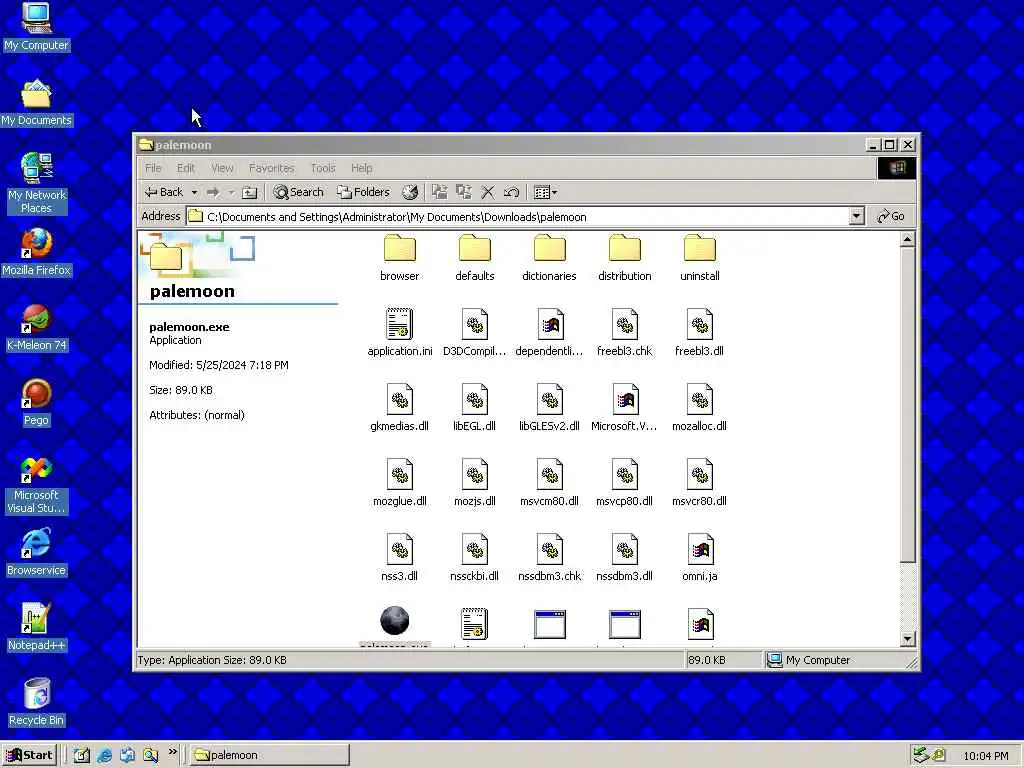This screenshot has width=1024, height=768.
Task: Click Internet Explorer quick launch icon
Action: [104, 756]
